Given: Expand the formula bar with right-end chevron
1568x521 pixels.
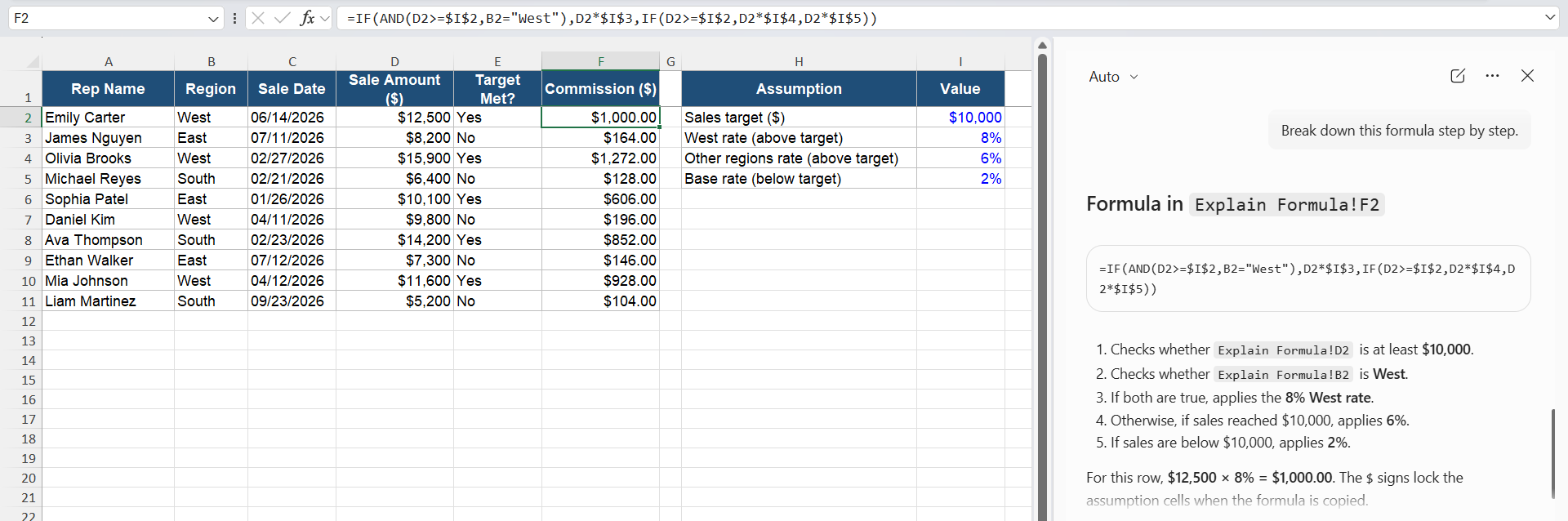Looking at the screenshot, I should (x=1550, y=17).
